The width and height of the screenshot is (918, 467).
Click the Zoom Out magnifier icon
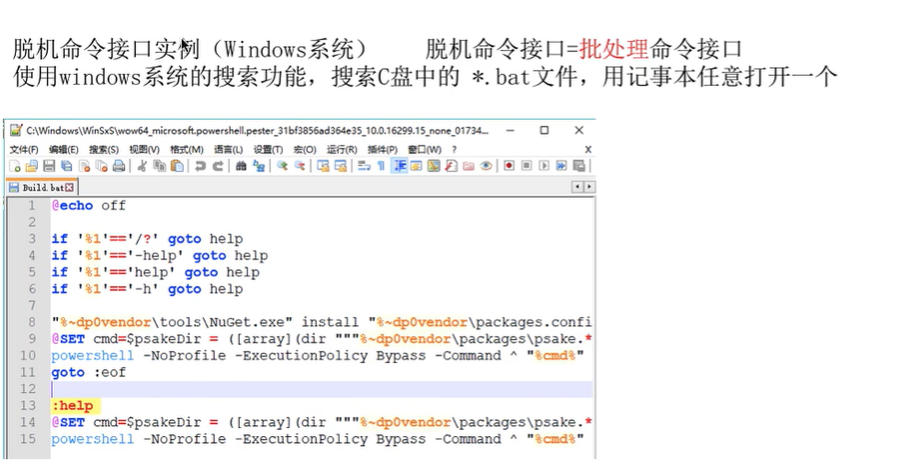(x=299, y=166)
